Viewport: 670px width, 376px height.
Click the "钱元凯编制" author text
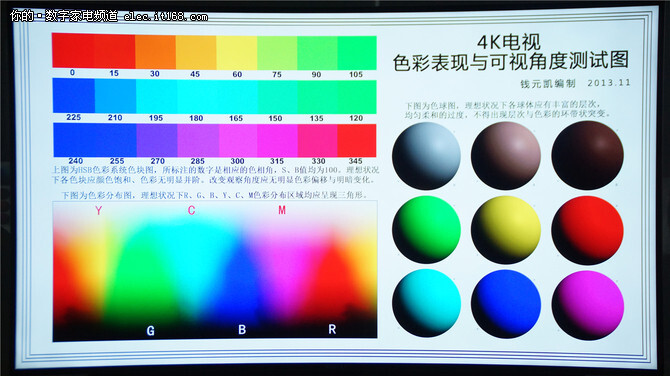[548, 84]
